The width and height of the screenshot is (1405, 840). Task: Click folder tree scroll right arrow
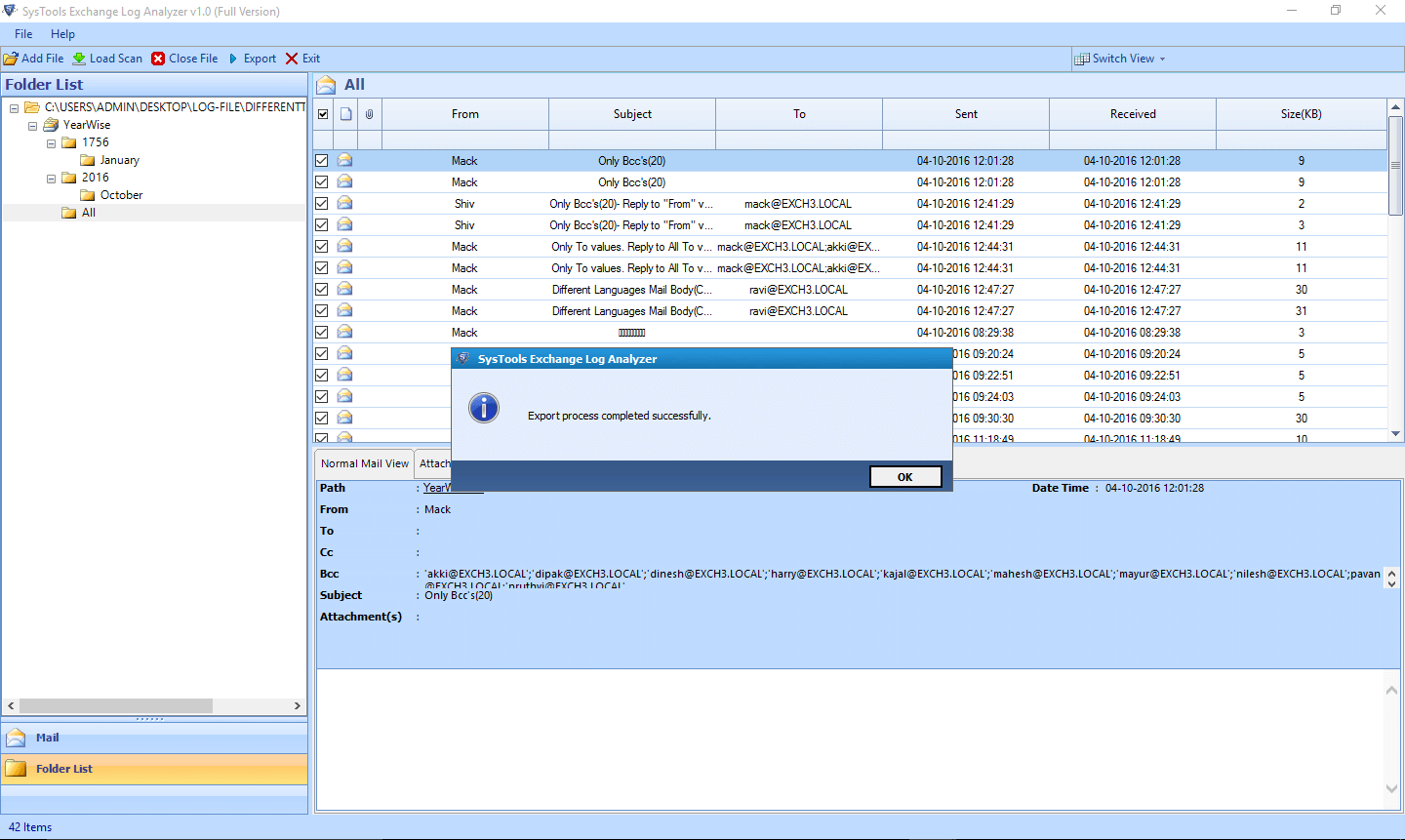tap(298, 705)
